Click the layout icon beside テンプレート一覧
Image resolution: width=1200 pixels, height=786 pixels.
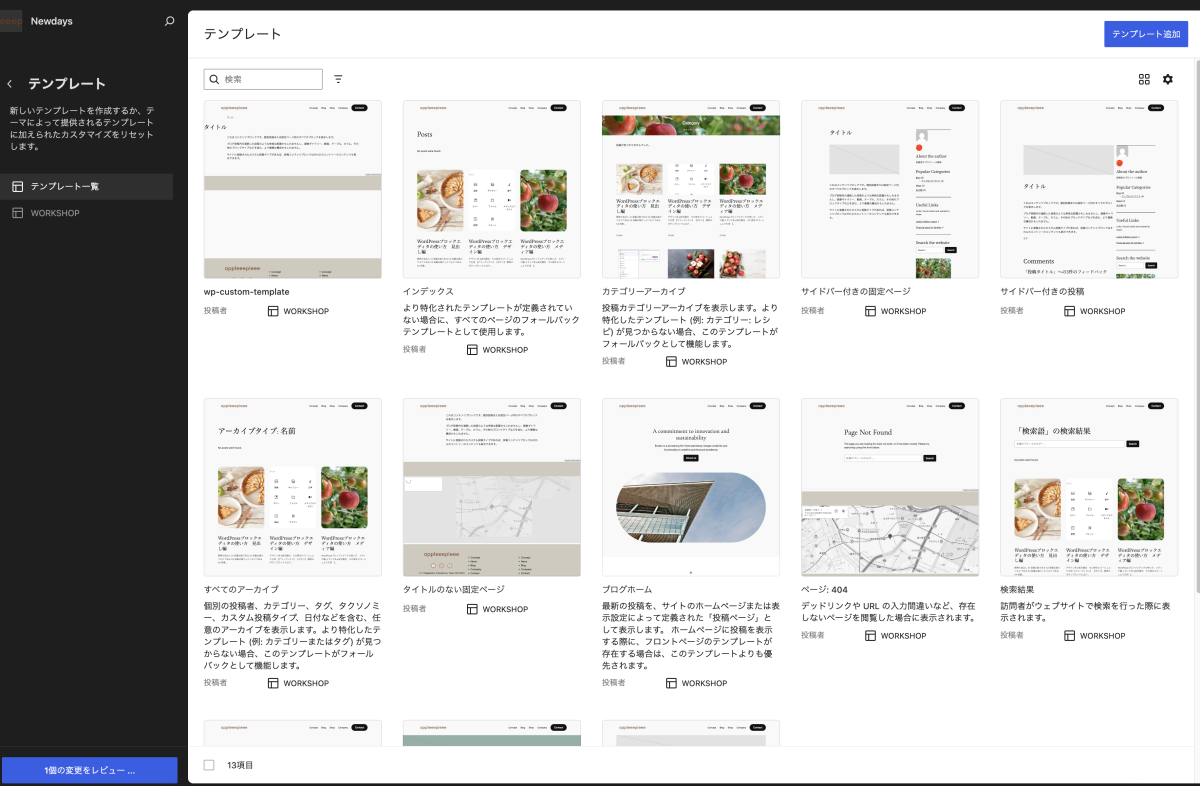[x=17, y=186]
